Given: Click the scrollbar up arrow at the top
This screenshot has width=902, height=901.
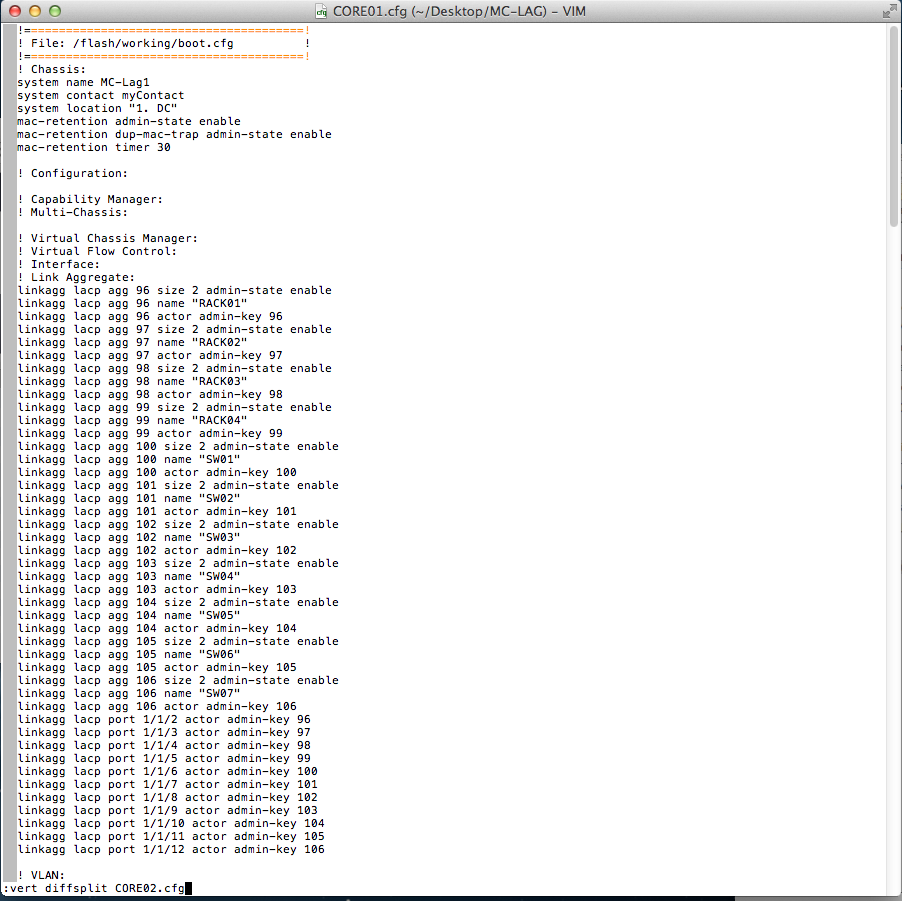Looking at the screenshot, I should tap(894, 31).
